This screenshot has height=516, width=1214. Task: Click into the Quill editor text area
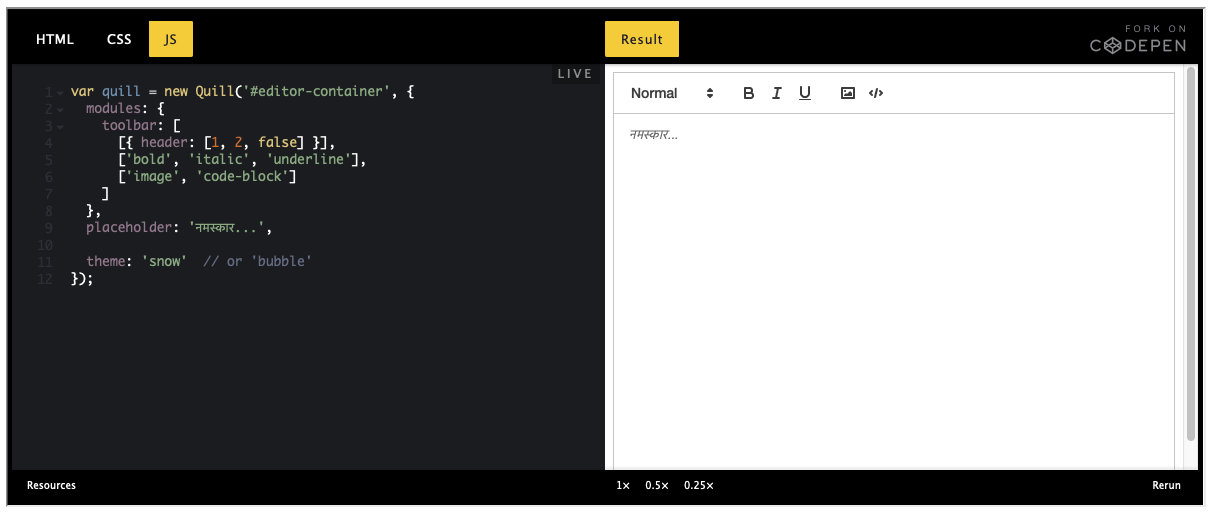(x=894, y=290)
